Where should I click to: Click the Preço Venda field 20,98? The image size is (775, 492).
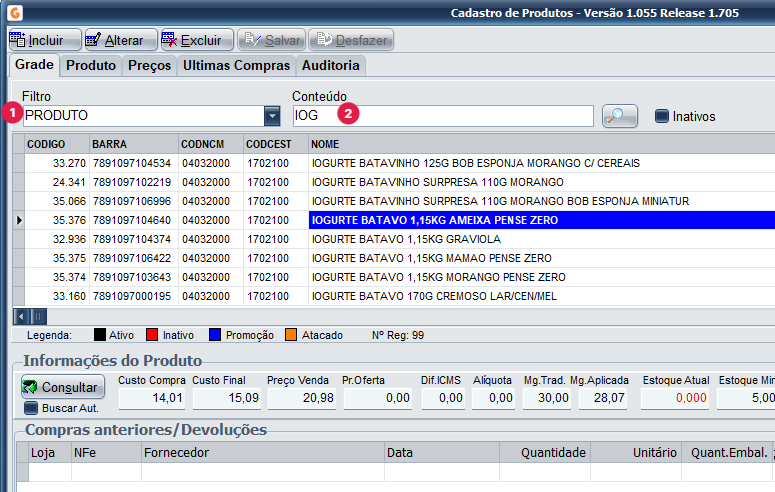(x=301, y=398)
